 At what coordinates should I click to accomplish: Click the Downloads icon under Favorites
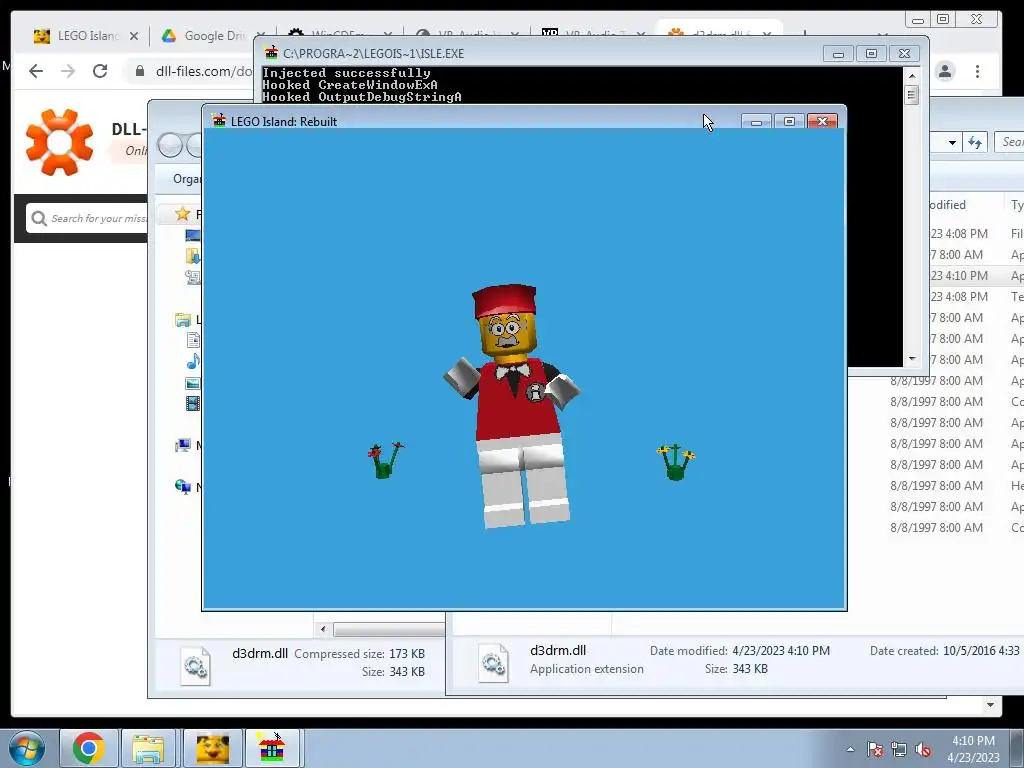coord(193,256)
